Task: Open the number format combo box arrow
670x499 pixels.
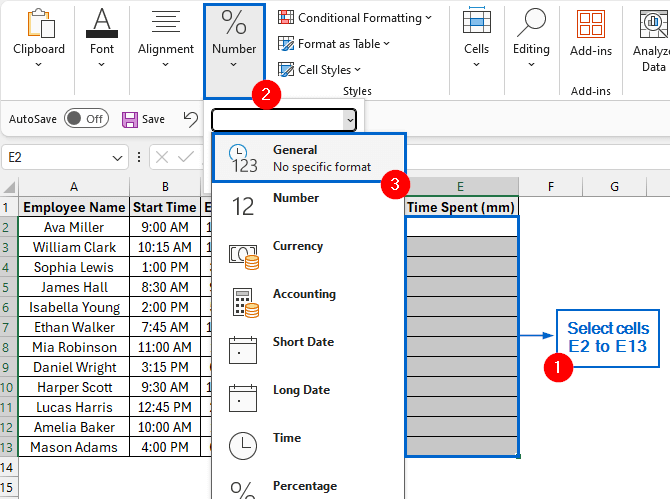Action: click(x=350, y=120)
